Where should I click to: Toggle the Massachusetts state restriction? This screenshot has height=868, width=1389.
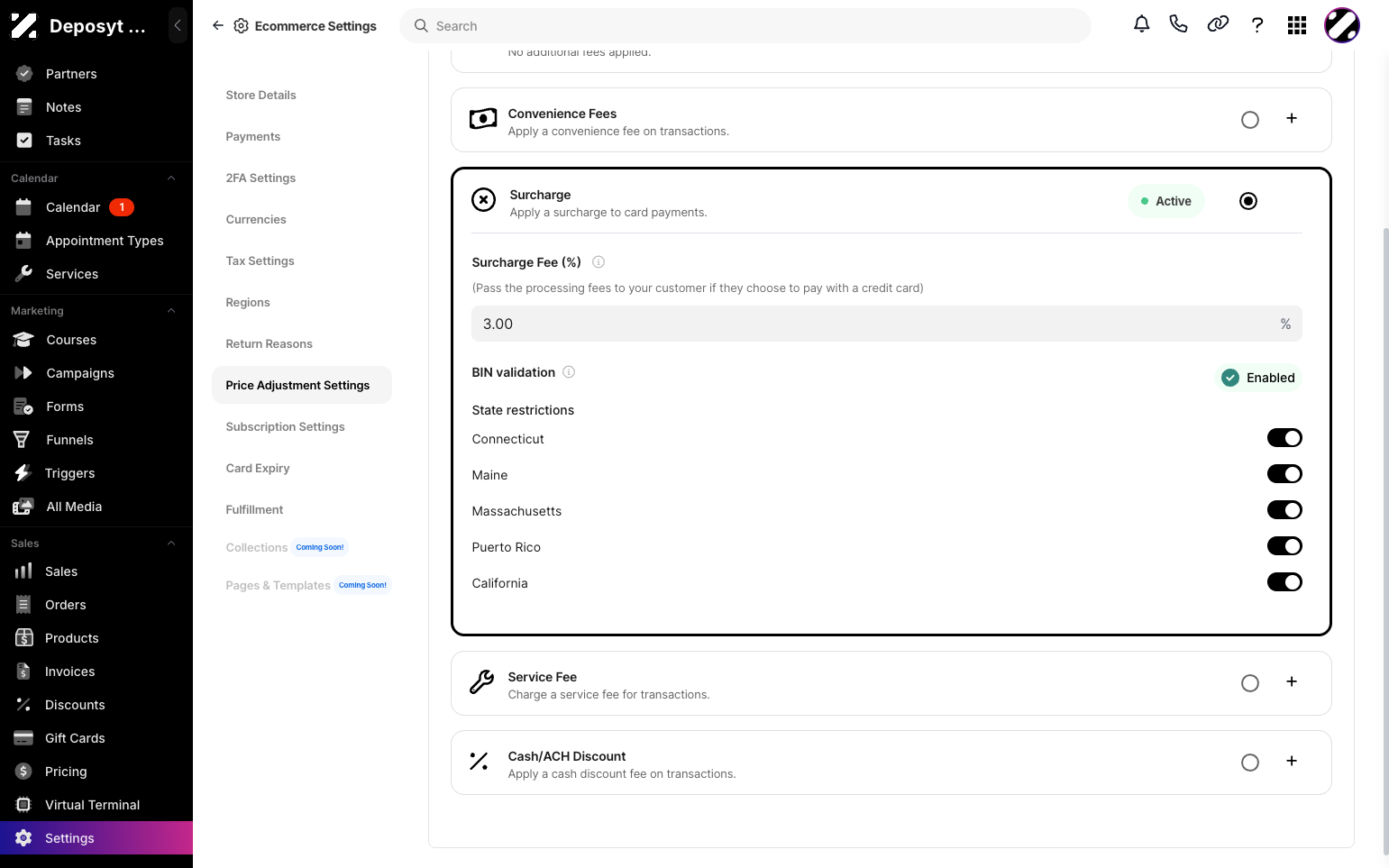[x=1284, y=510]
